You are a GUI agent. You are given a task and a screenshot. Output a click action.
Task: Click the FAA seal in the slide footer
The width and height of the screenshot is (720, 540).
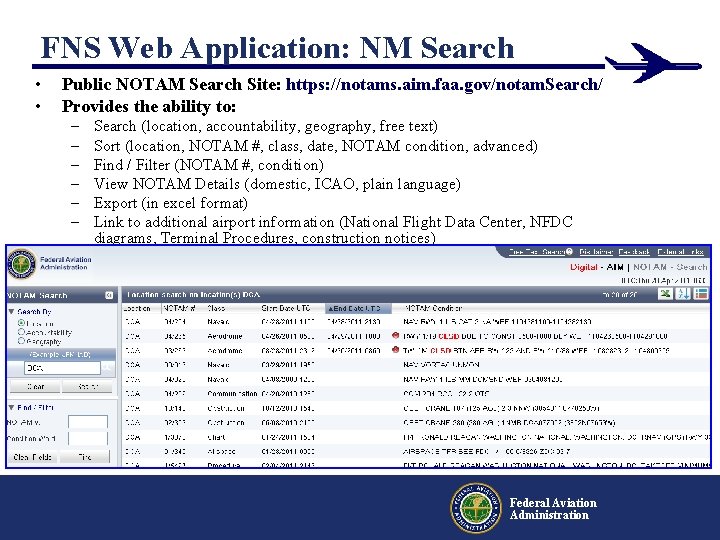[x=476, y=507]
